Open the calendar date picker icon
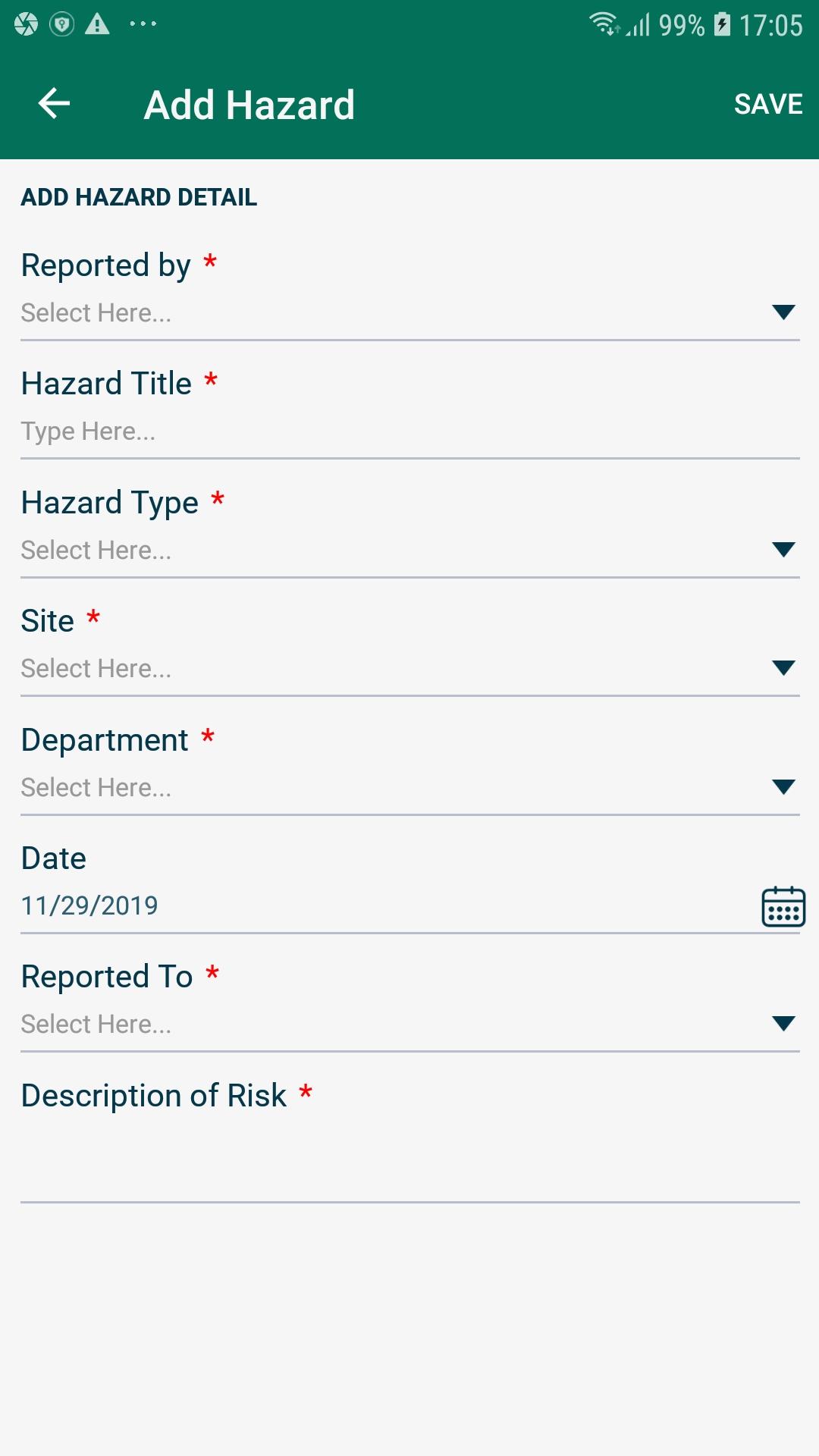 click(x=783, y=906)
